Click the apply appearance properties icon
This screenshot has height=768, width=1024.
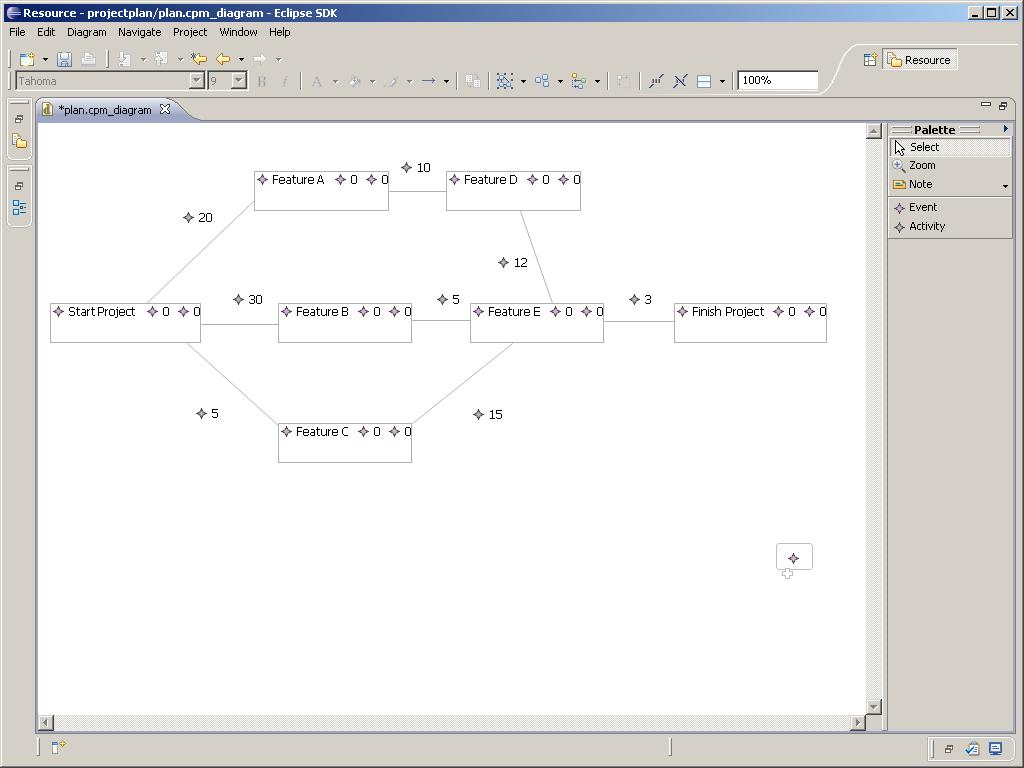coord(472,82)
